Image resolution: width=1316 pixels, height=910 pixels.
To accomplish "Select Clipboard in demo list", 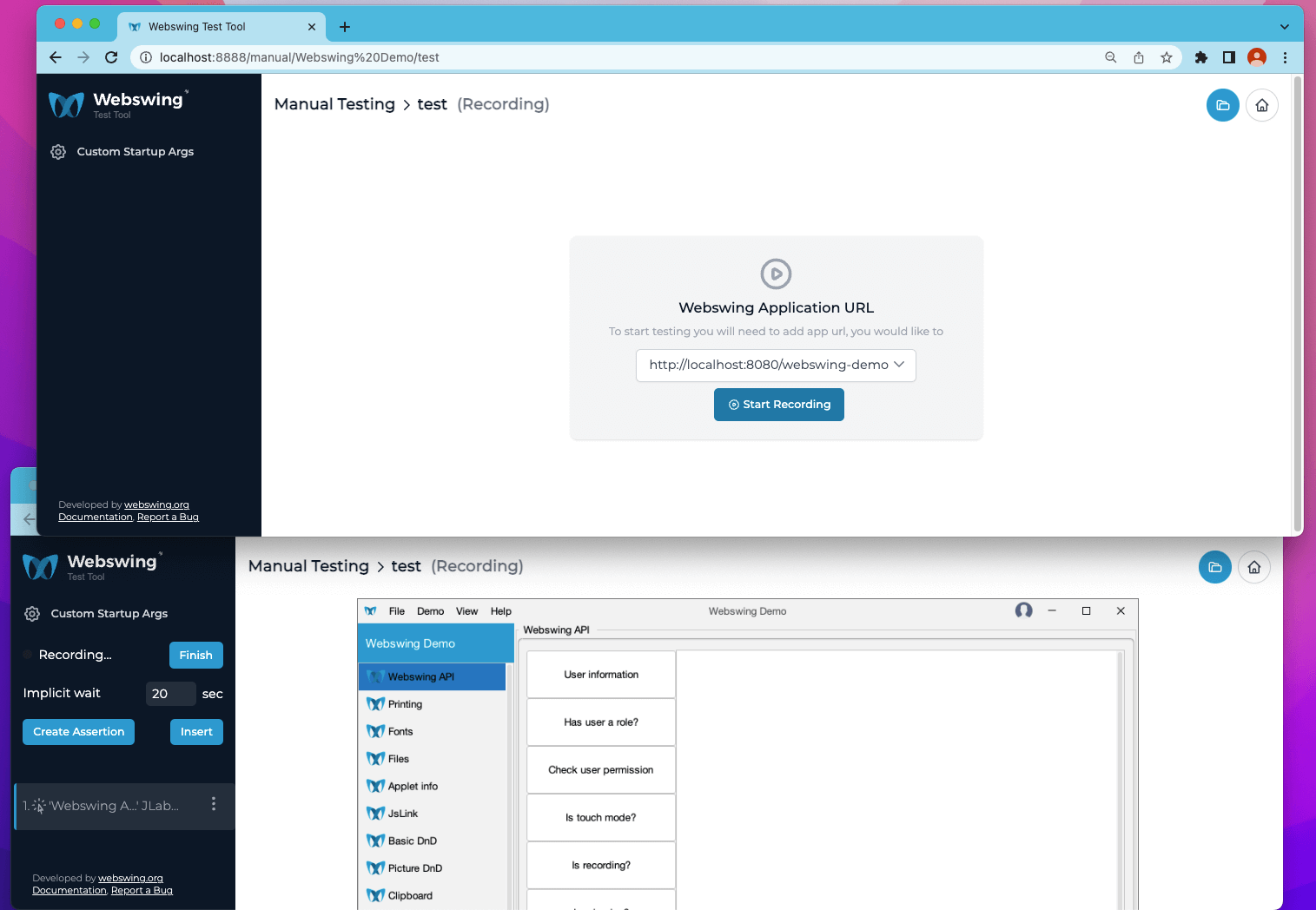I will coord(432,896).
